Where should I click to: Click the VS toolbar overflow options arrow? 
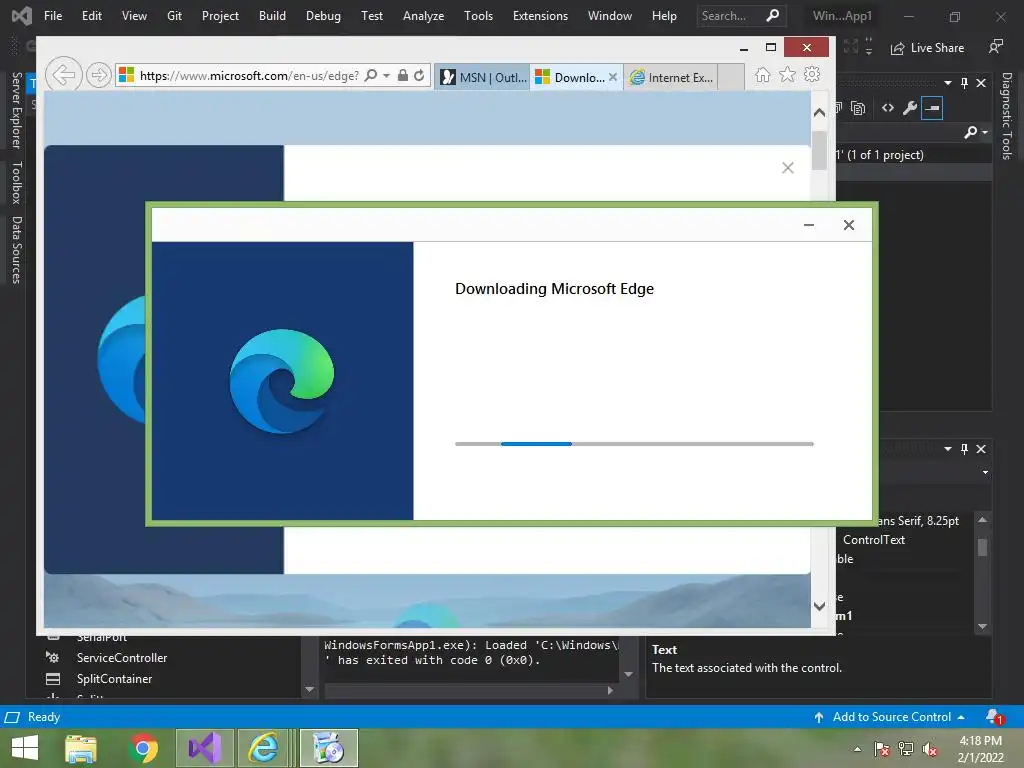(x=869, y=47)
